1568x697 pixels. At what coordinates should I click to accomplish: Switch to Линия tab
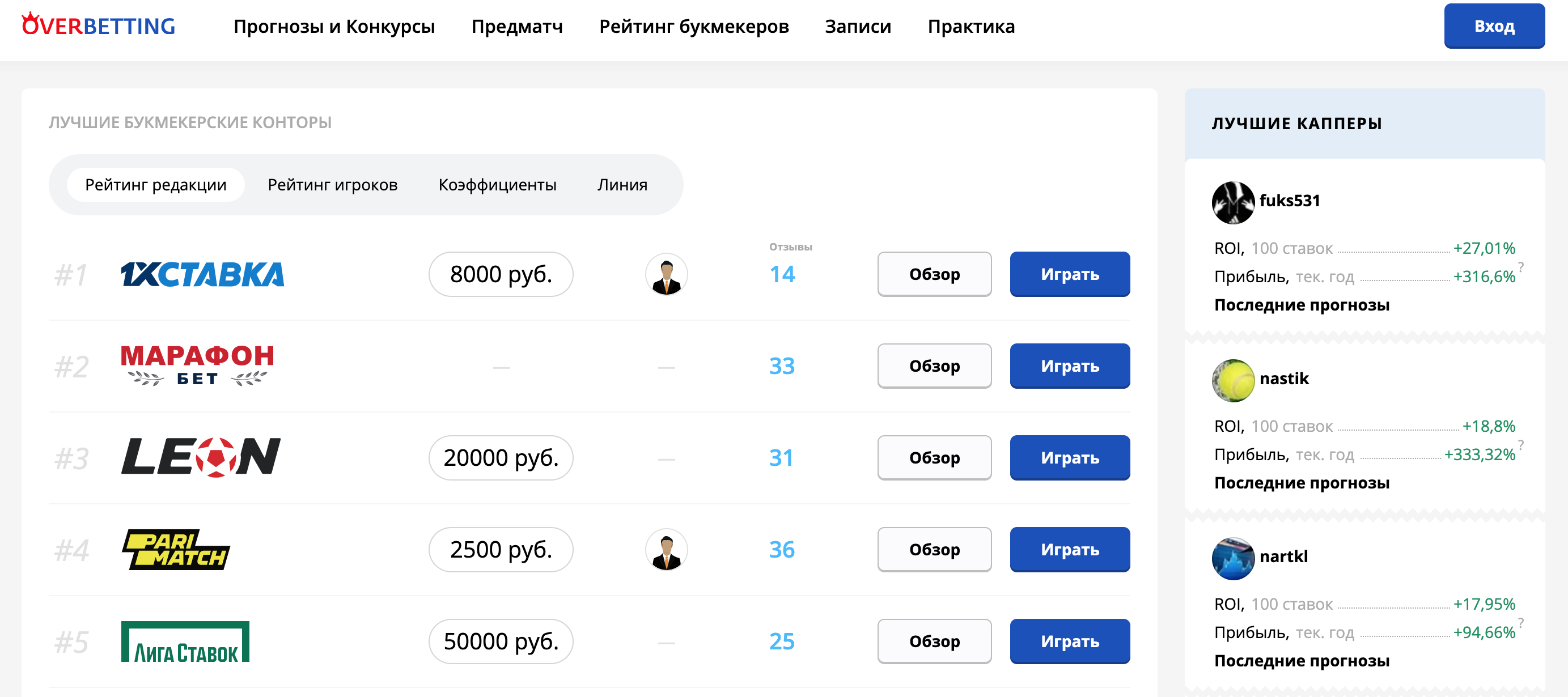[x=622, y=184]
